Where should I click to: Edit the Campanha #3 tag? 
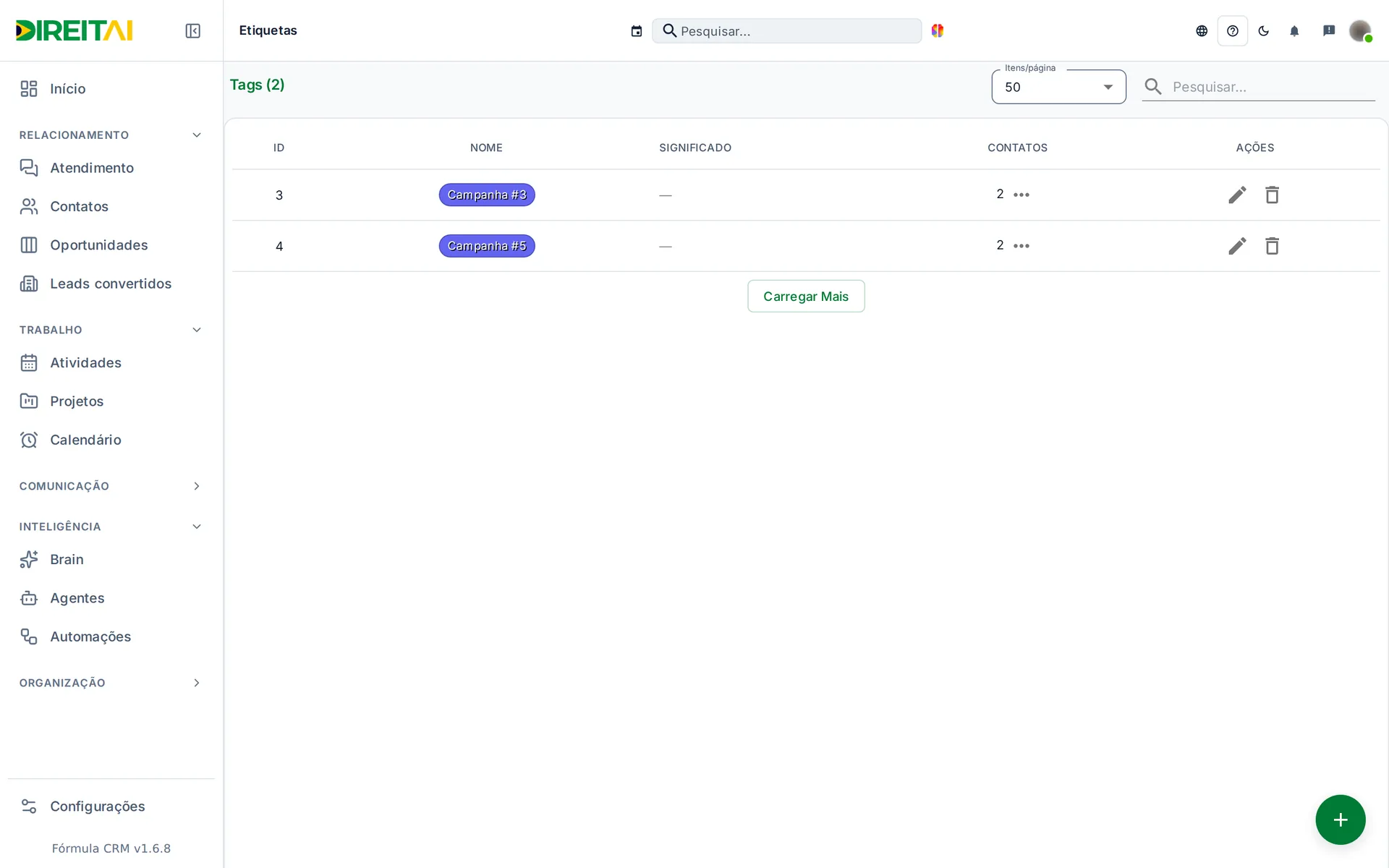coord(1237,195)
